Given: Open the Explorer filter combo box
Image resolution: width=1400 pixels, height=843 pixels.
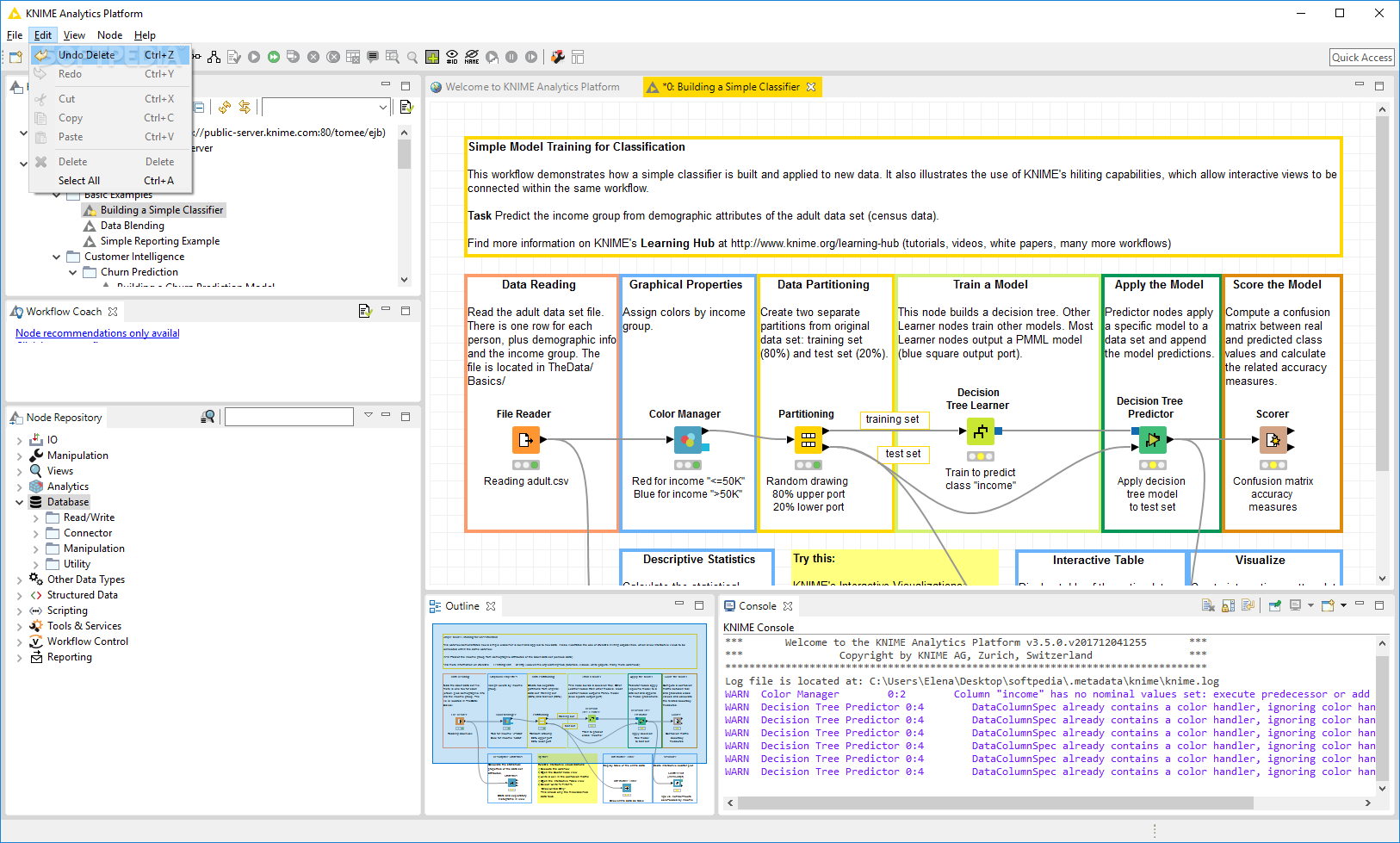Looking at the screenshot, I should pos(326,107).
